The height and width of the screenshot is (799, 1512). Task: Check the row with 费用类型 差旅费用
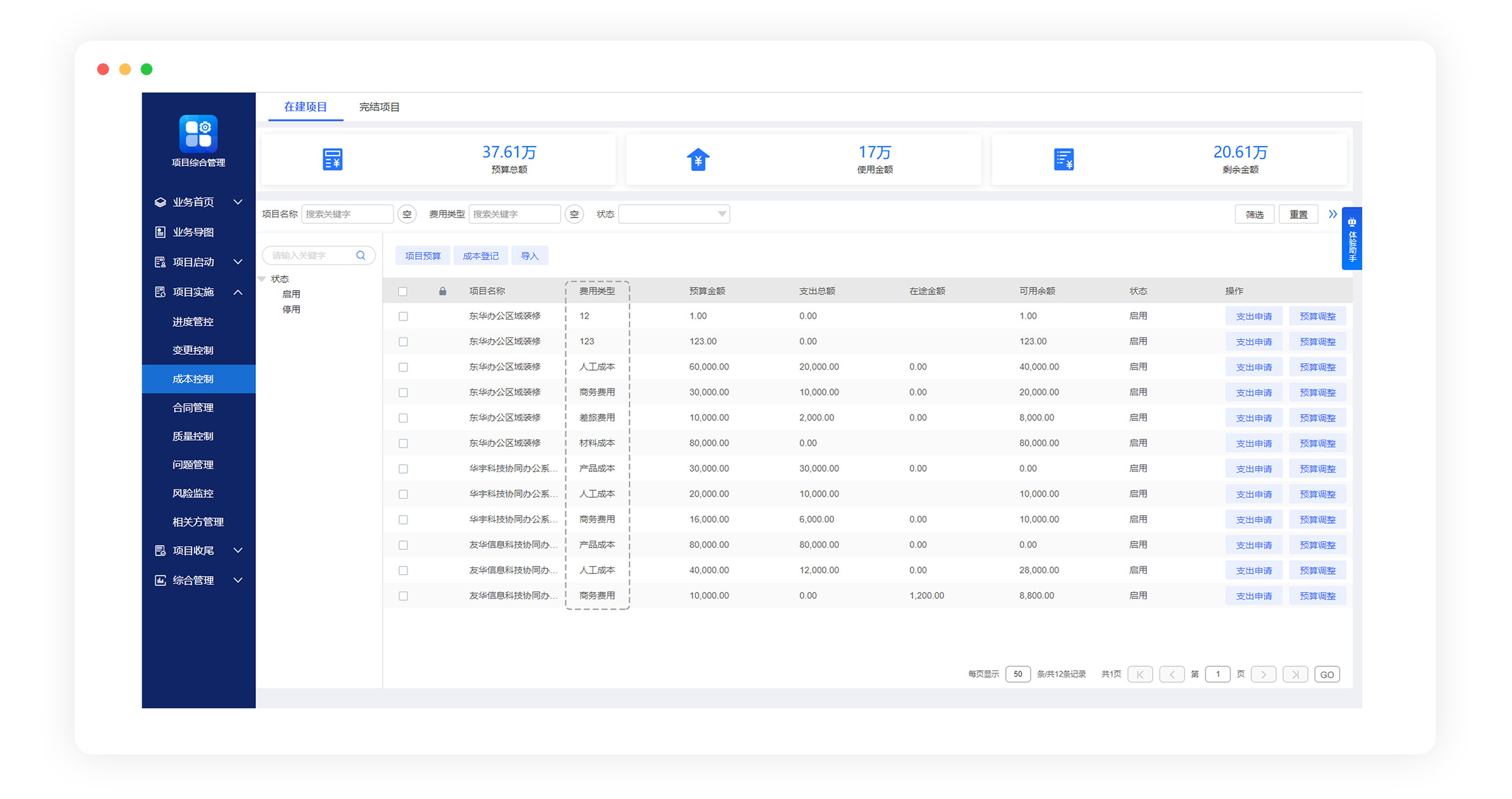tap(403, 417)
